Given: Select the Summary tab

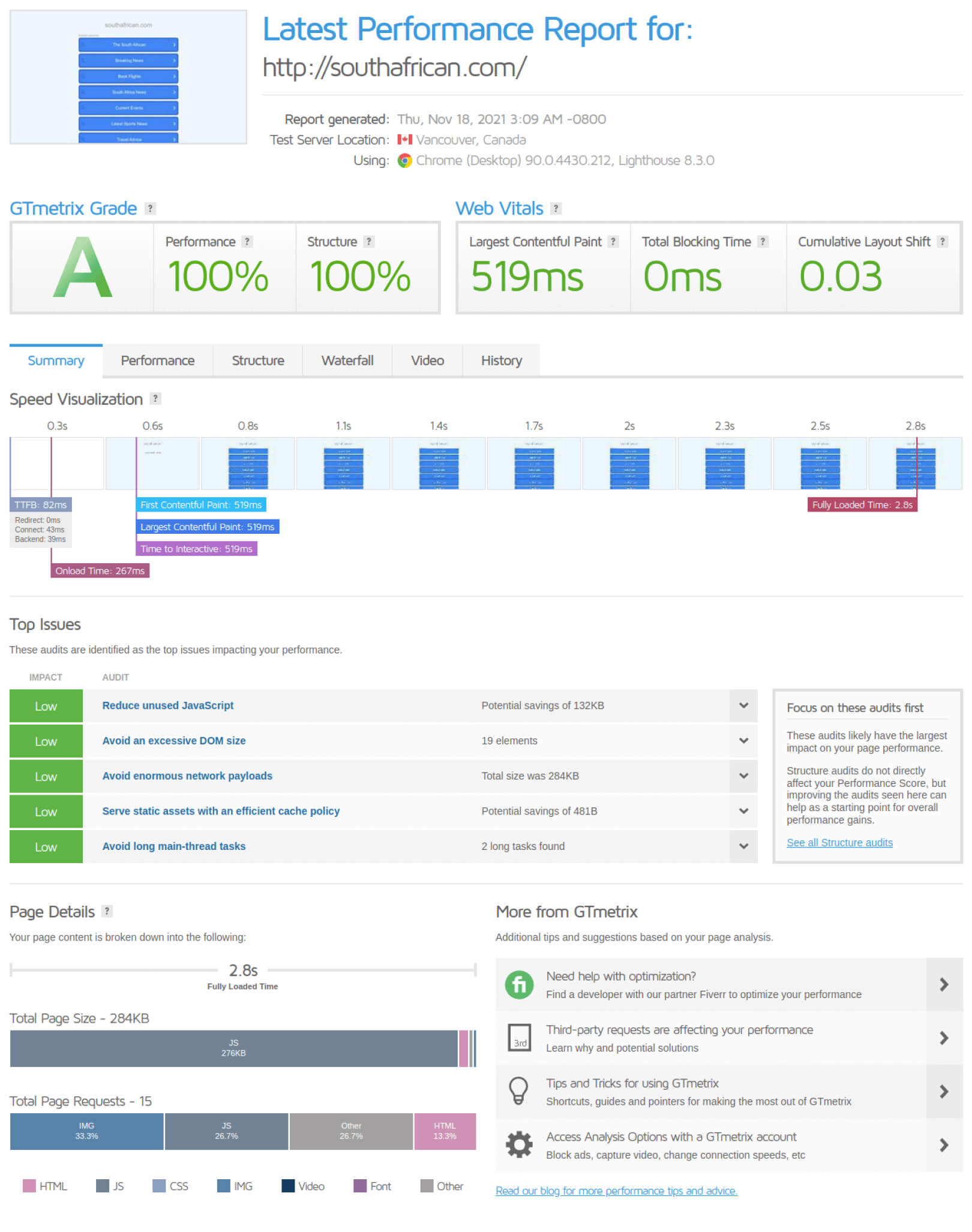Looking at the screenshot, I should click(x=56, y=360).
